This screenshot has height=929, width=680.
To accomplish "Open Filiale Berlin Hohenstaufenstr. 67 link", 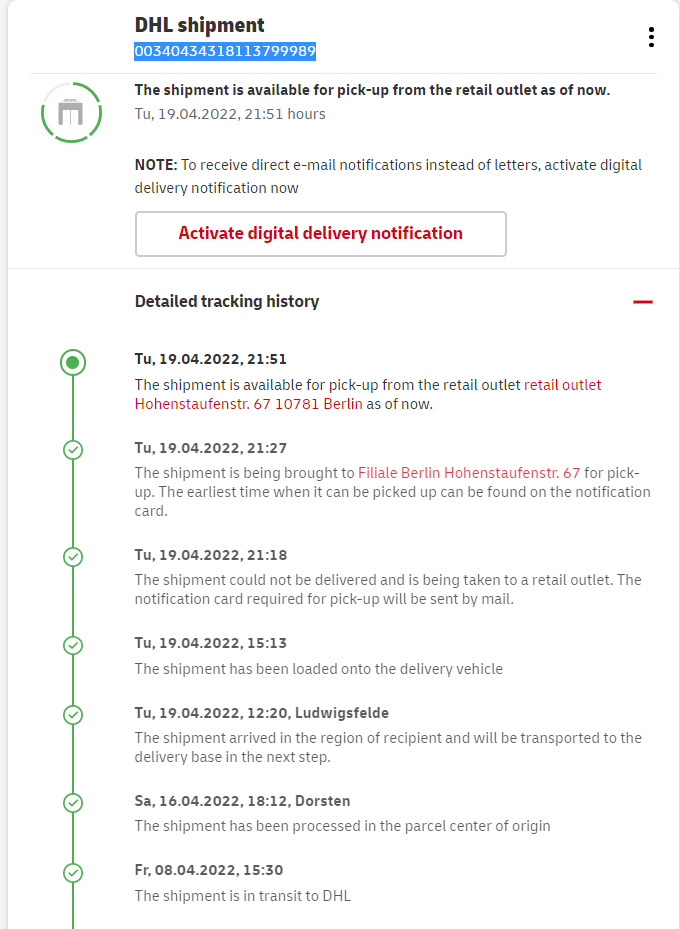I will 468,473.
